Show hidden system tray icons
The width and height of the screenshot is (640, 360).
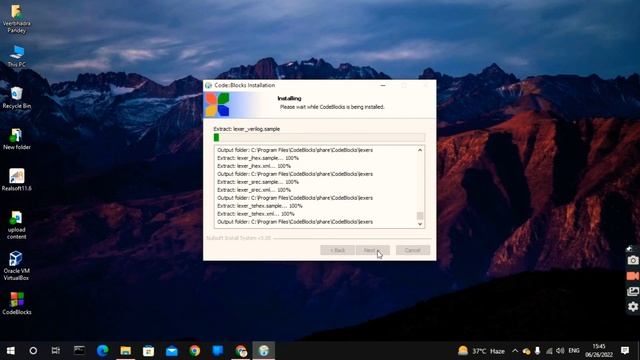point(515,351)
